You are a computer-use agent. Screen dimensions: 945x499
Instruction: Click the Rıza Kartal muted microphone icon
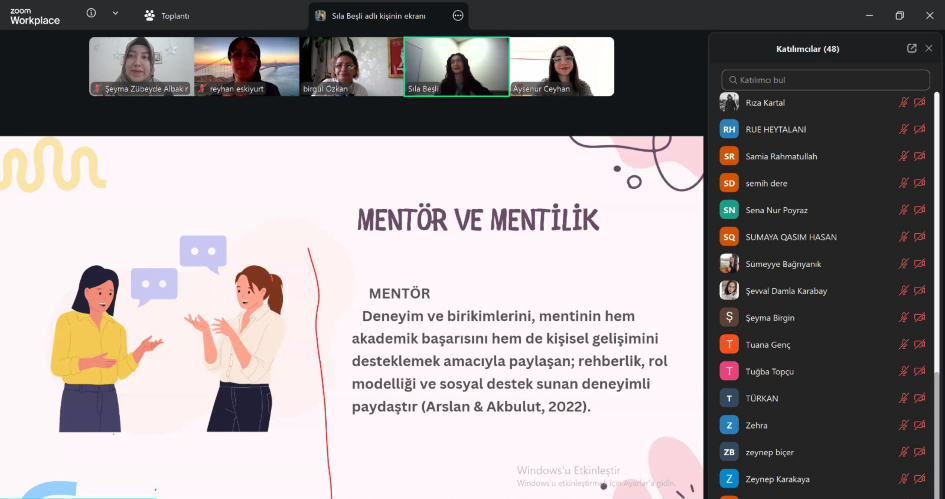pos(903,102)
